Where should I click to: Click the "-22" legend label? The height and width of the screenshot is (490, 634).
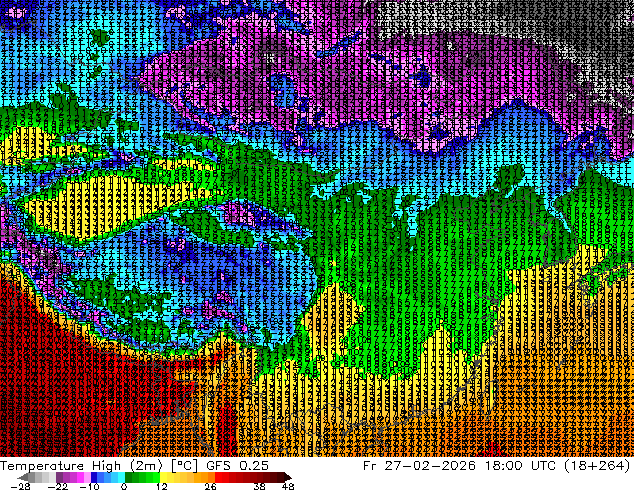(x=57, y=486)
